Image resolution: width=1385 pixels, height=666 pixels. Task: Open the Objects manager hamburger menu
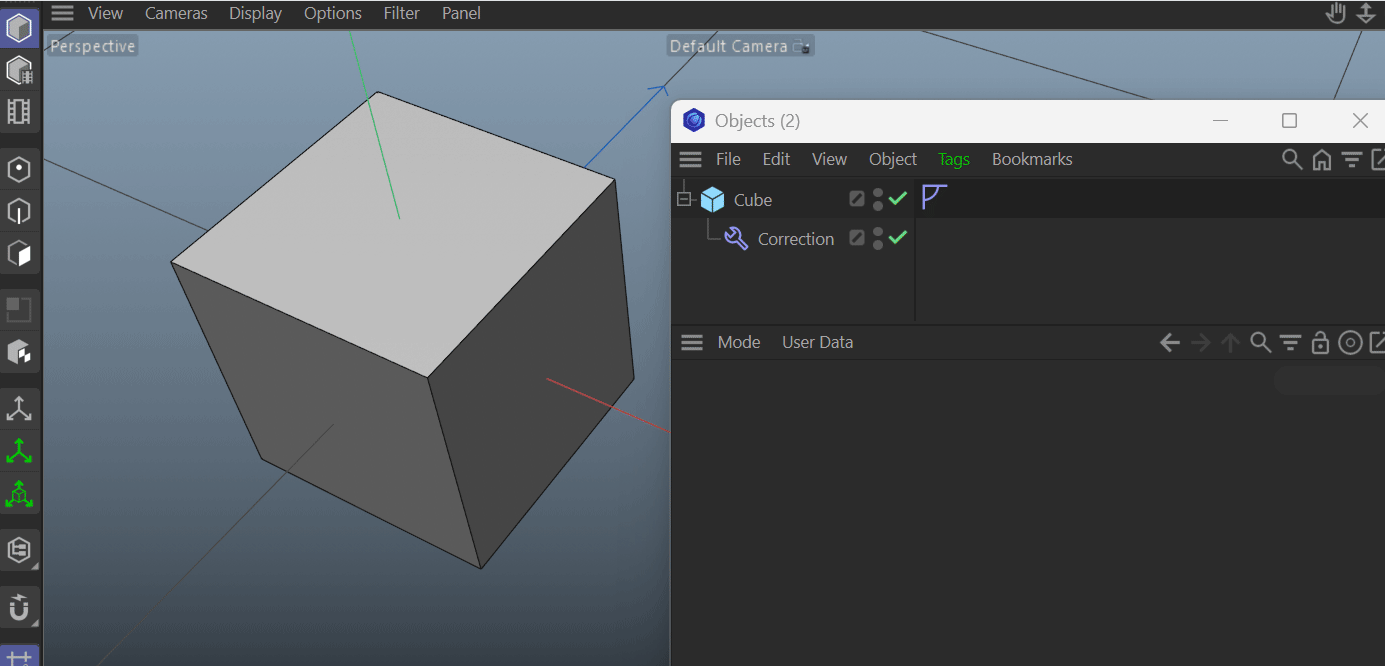point(690,160)
